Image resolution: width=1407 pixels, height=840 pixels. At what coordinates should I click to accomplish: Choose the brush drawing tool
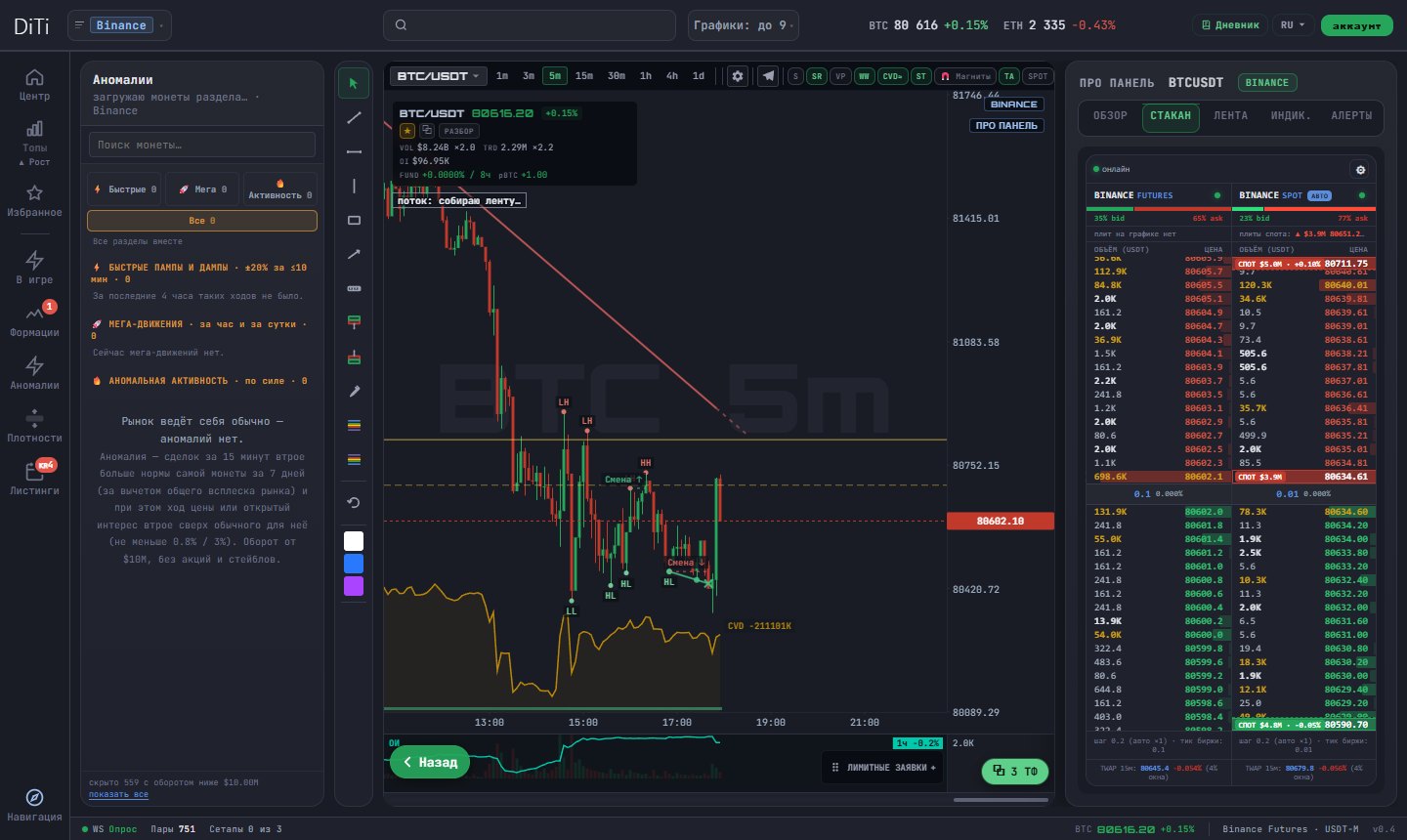tap(354, 391)
